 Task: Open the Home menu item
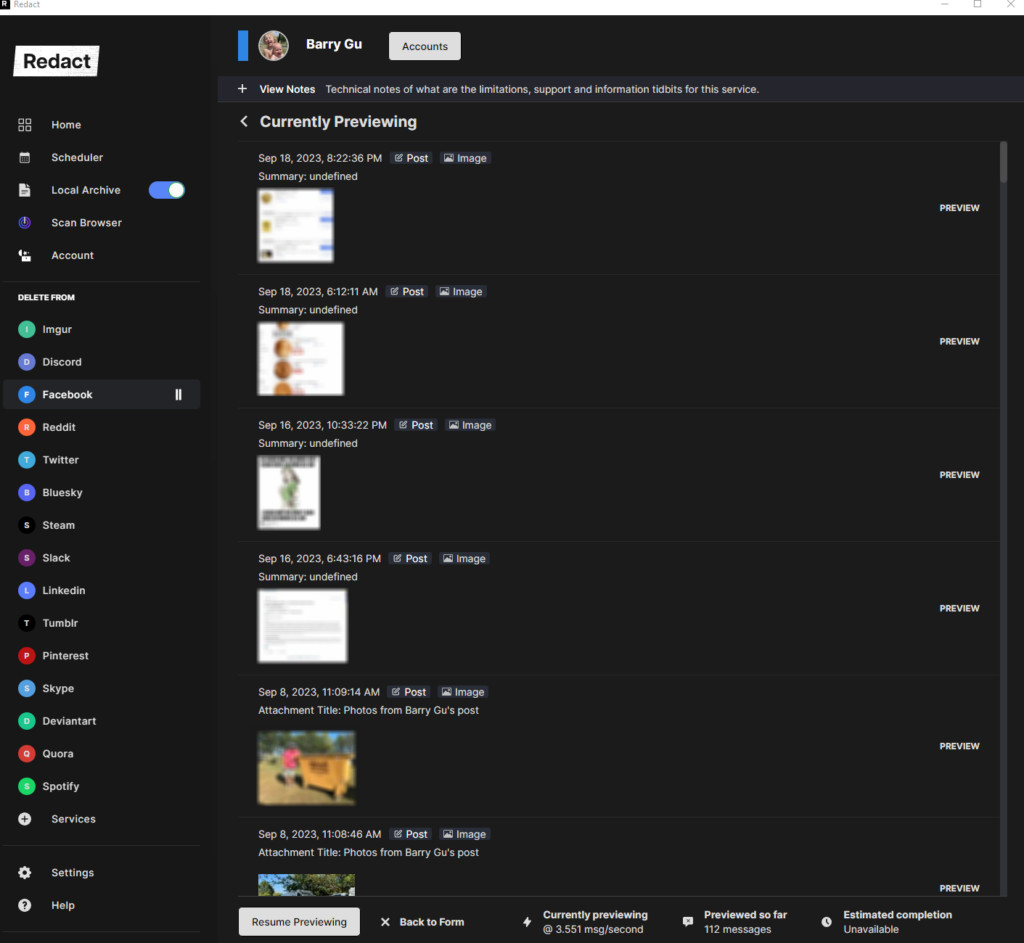pyautogui.click(x=66, y=125)
